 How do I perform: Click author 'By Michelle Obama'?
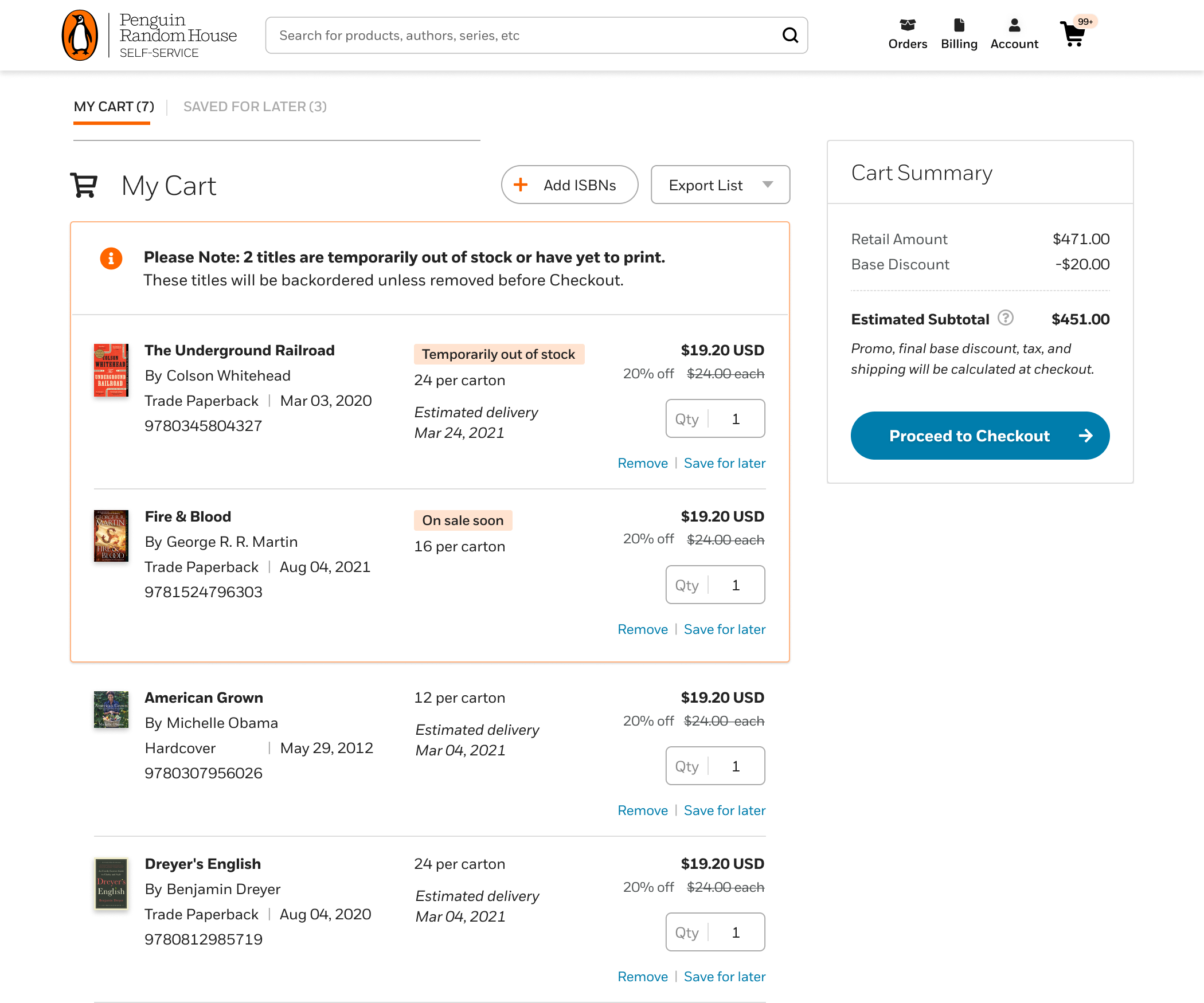pyautogui.click(x=212, y=723)
